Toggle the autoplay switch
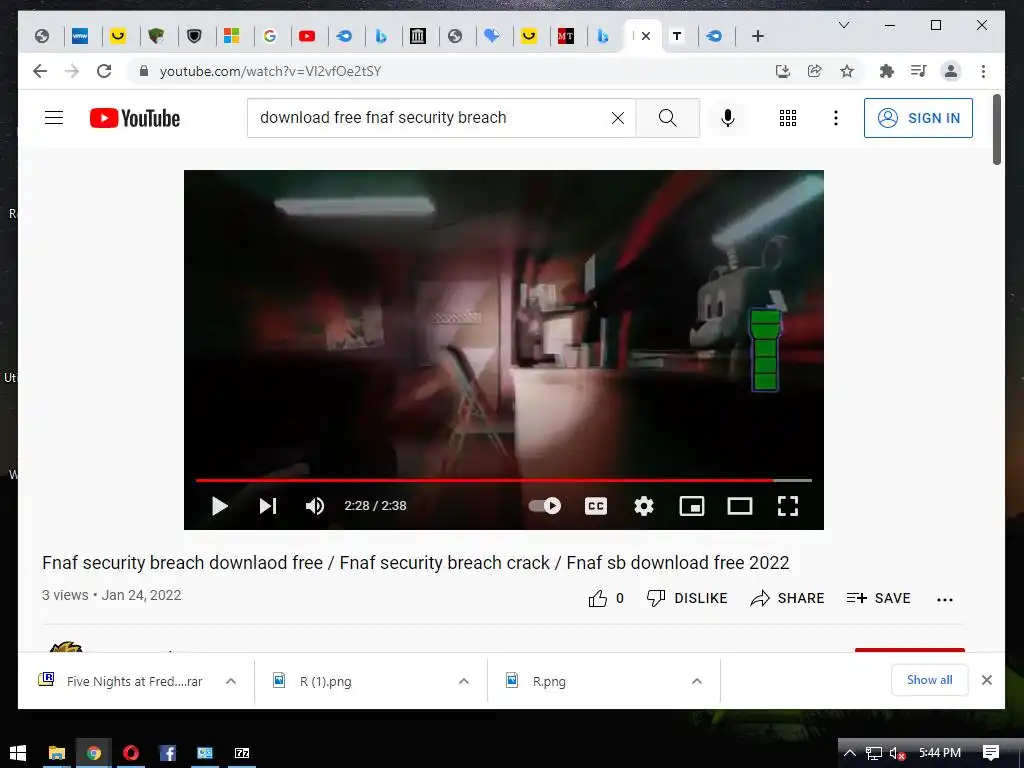 point(545,505)
